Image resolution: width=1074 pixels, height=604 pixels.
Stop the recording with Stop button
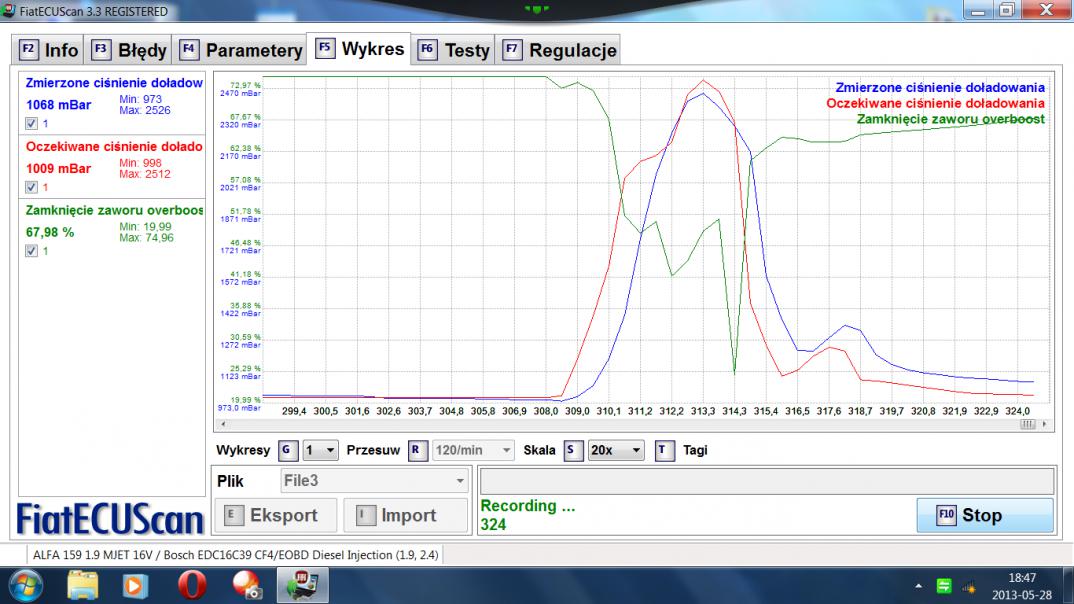point(985,515)
